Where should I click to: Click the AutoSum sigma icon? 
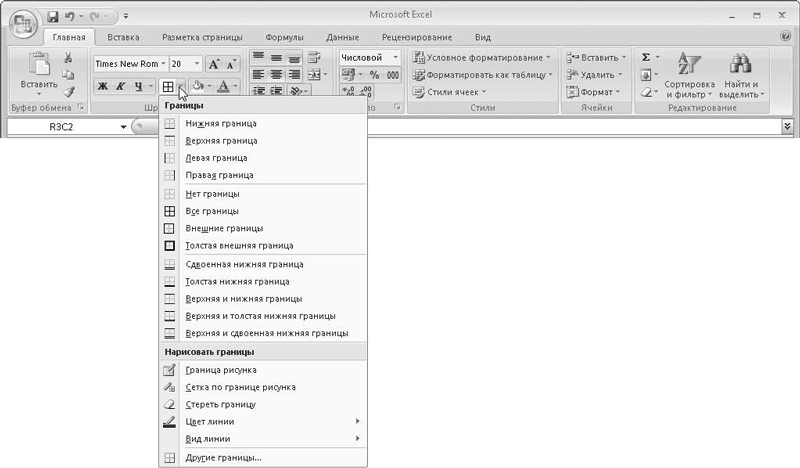coord(646,57)
